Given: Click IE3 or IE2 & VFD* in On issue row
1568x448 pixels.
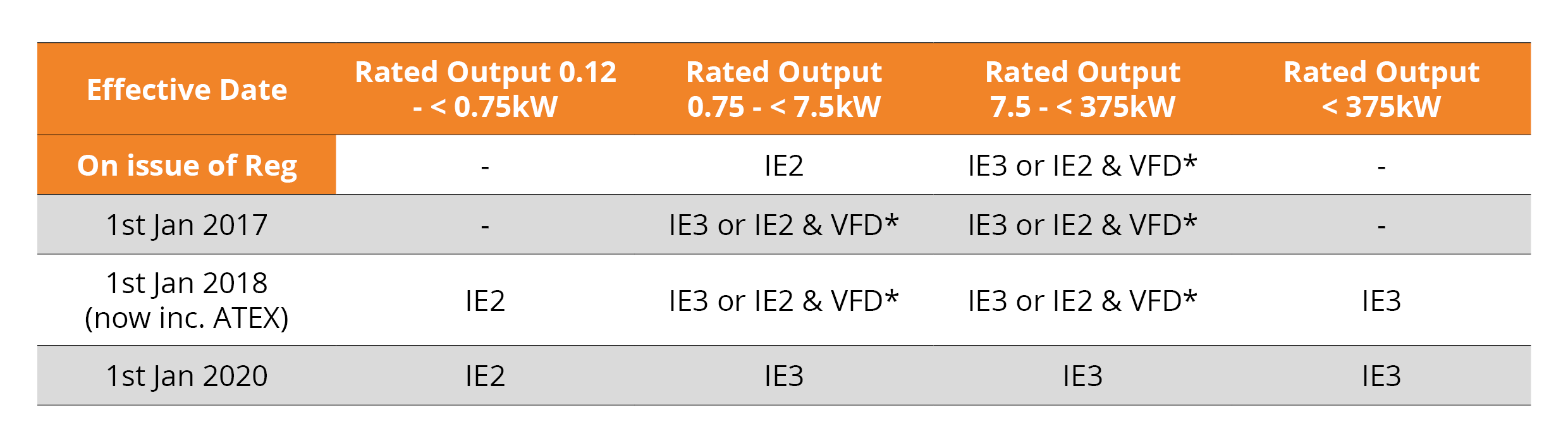Looking at the screenshot, I should [1082, 166].
